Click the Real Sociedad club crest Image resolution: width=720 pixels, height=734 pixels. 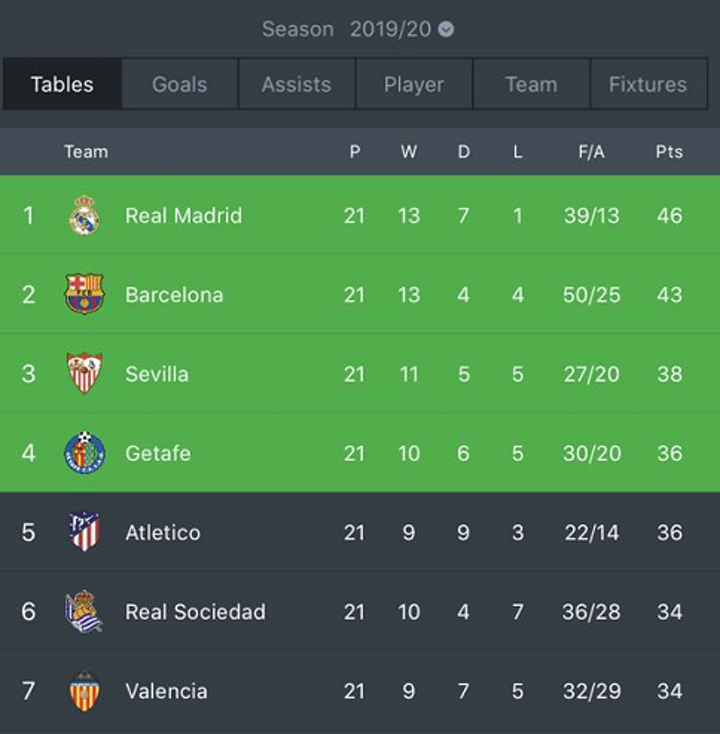(84, 611)
